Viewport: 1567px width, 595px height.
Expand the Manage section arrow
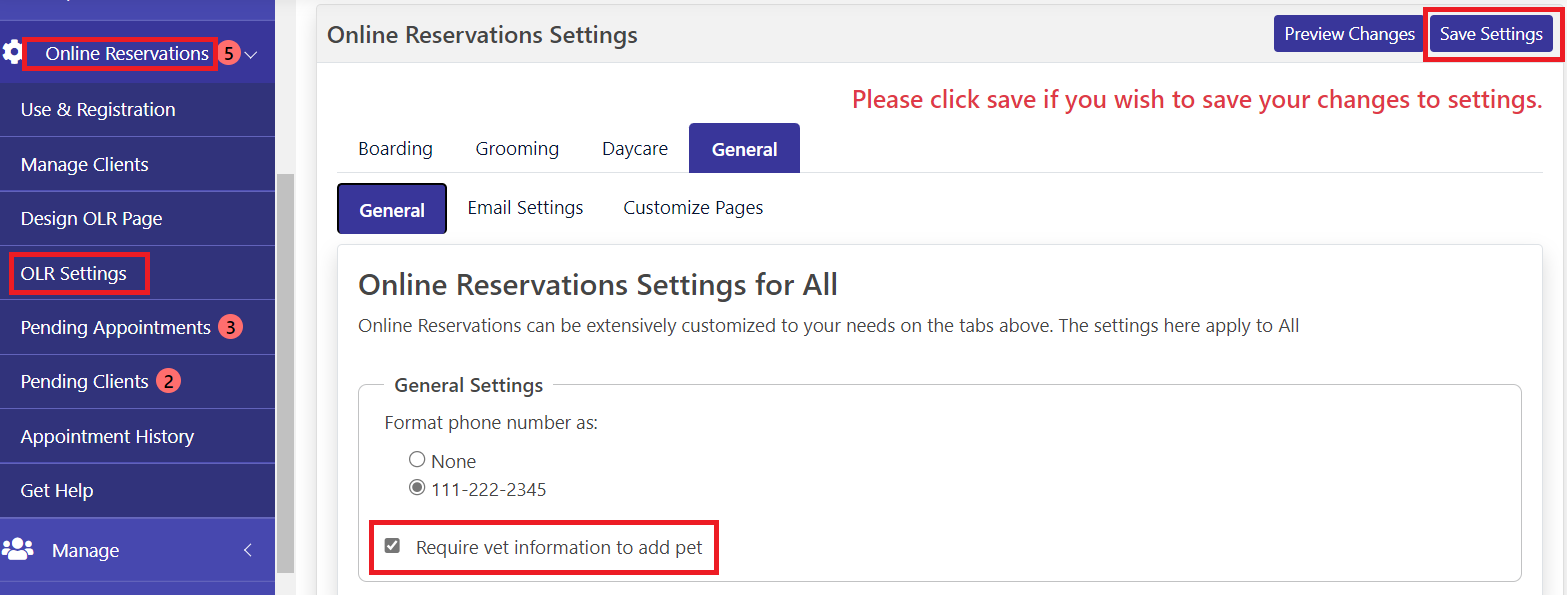248,550
